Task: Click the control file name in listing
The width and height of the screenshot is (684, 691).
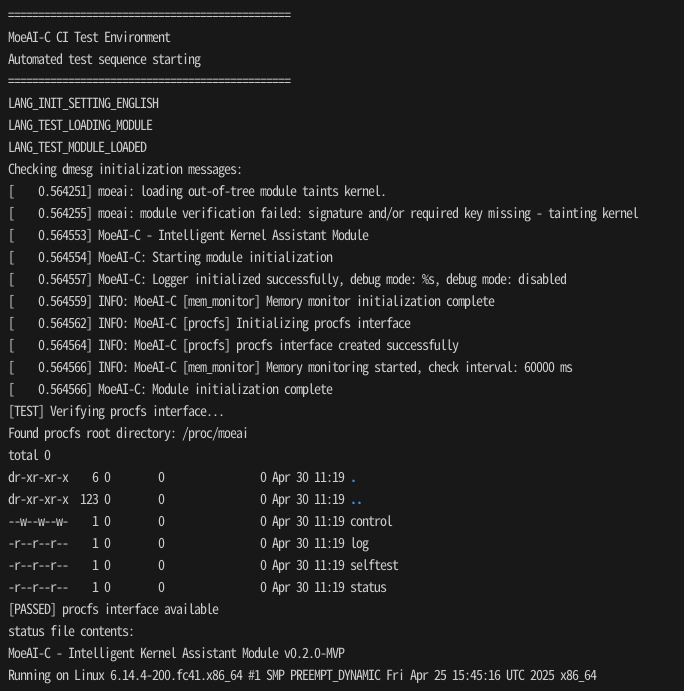Action: coord(371,521)
